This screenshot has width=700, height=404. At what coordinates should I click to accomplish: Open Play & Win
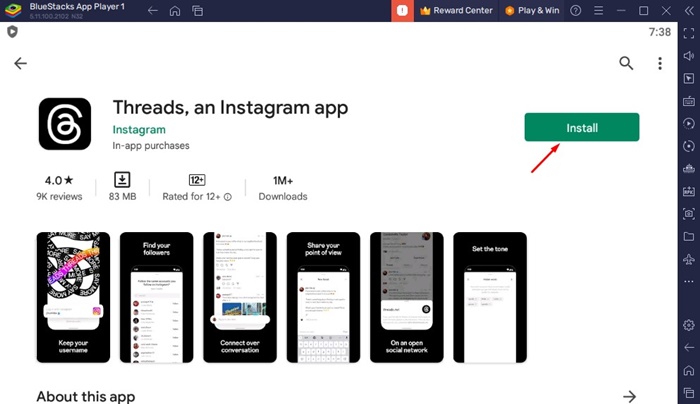(x=532, y=11)
